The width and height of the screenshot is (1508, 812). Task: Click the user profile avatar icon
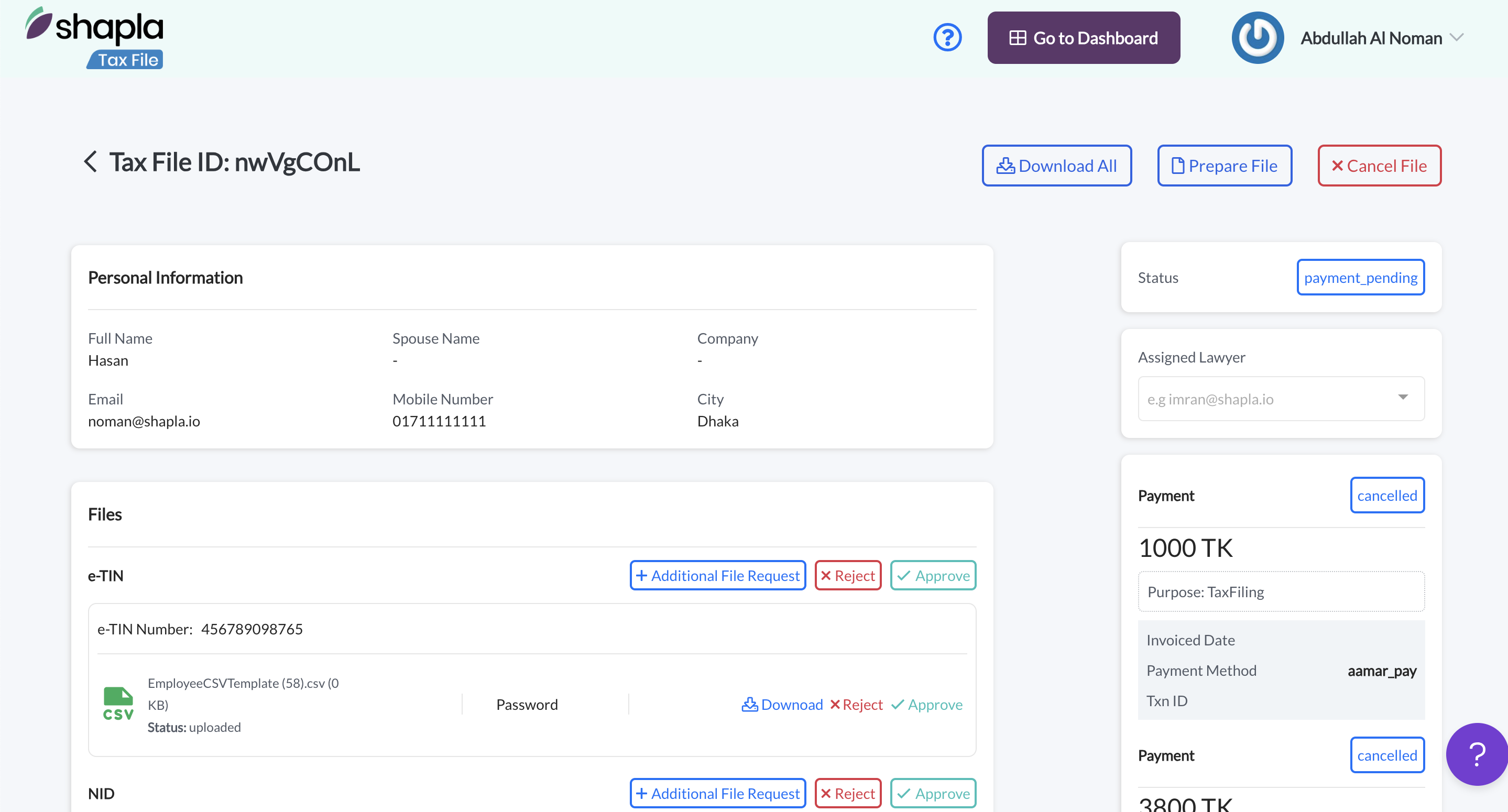click(1257, 38)
